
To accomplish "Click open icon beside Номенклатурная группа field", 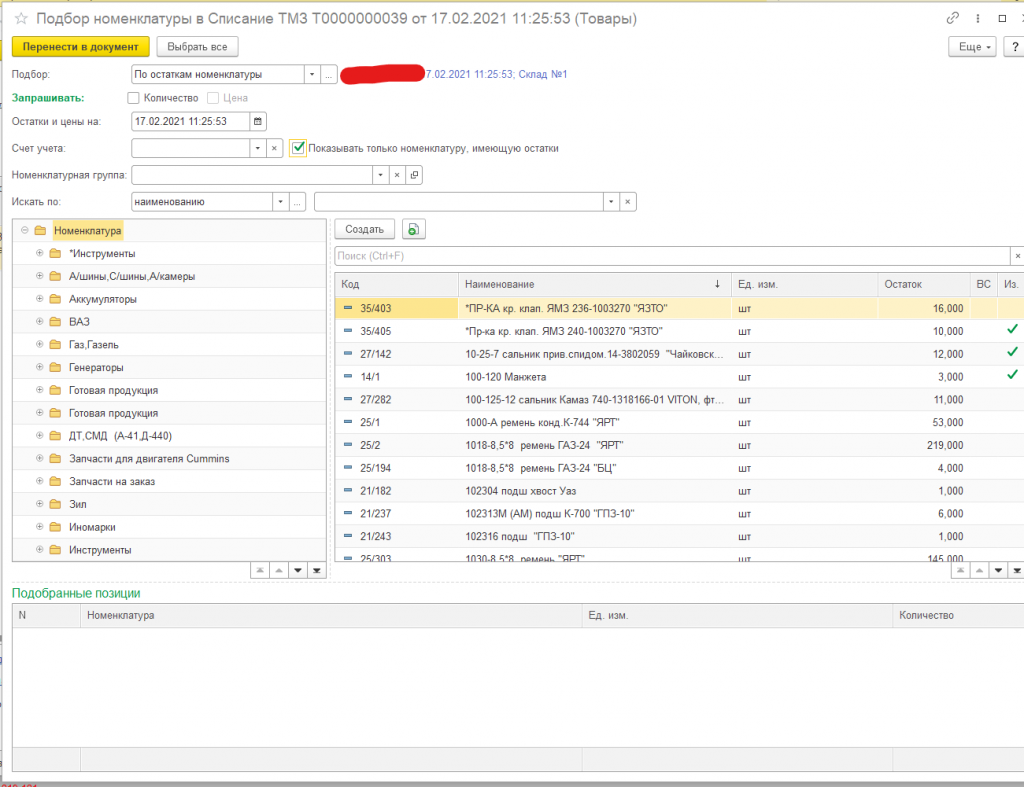I will click(415, 175).
